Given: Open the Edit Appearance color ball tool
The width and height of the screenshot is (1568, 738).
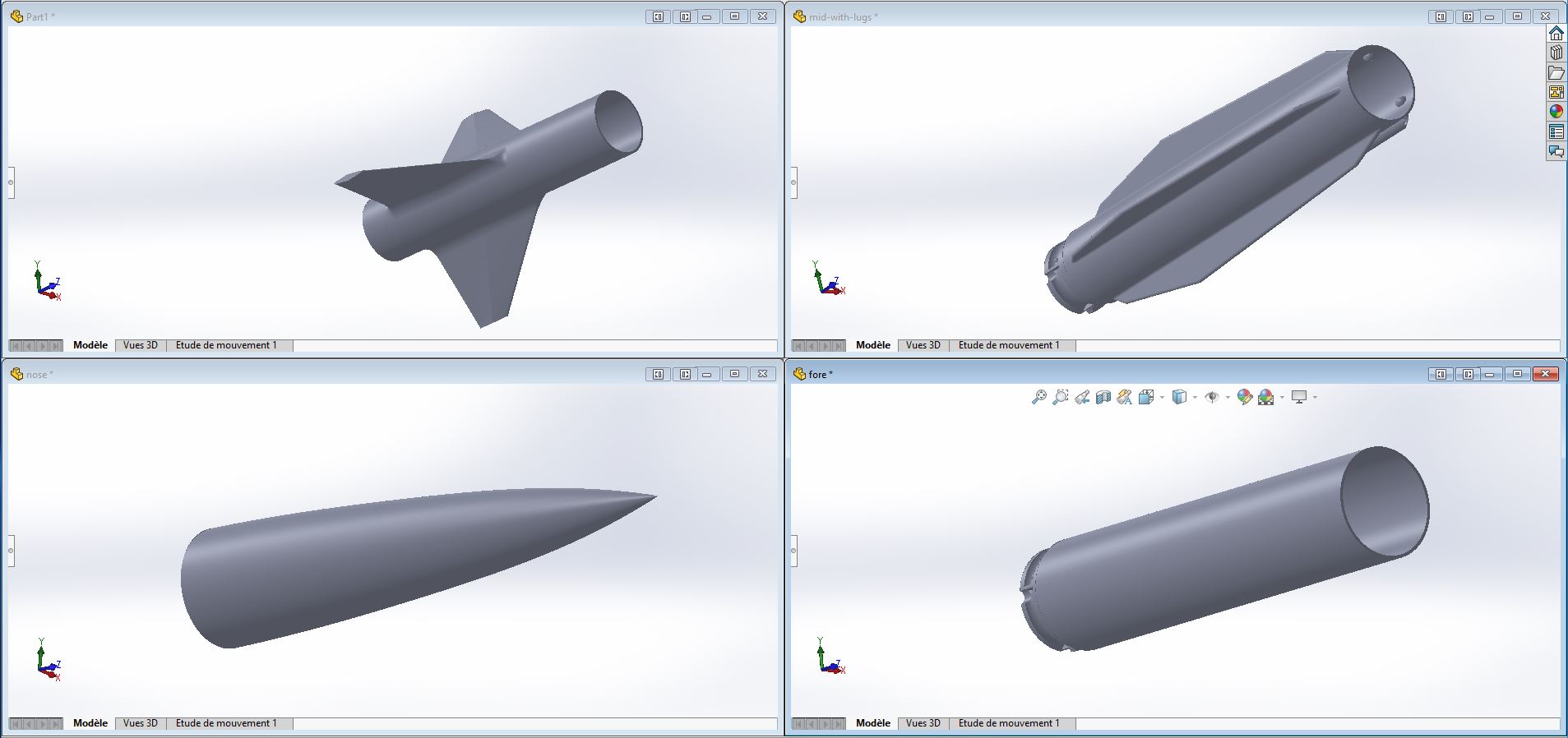Looking at the screenshot, I should (x=1244, y=398).
